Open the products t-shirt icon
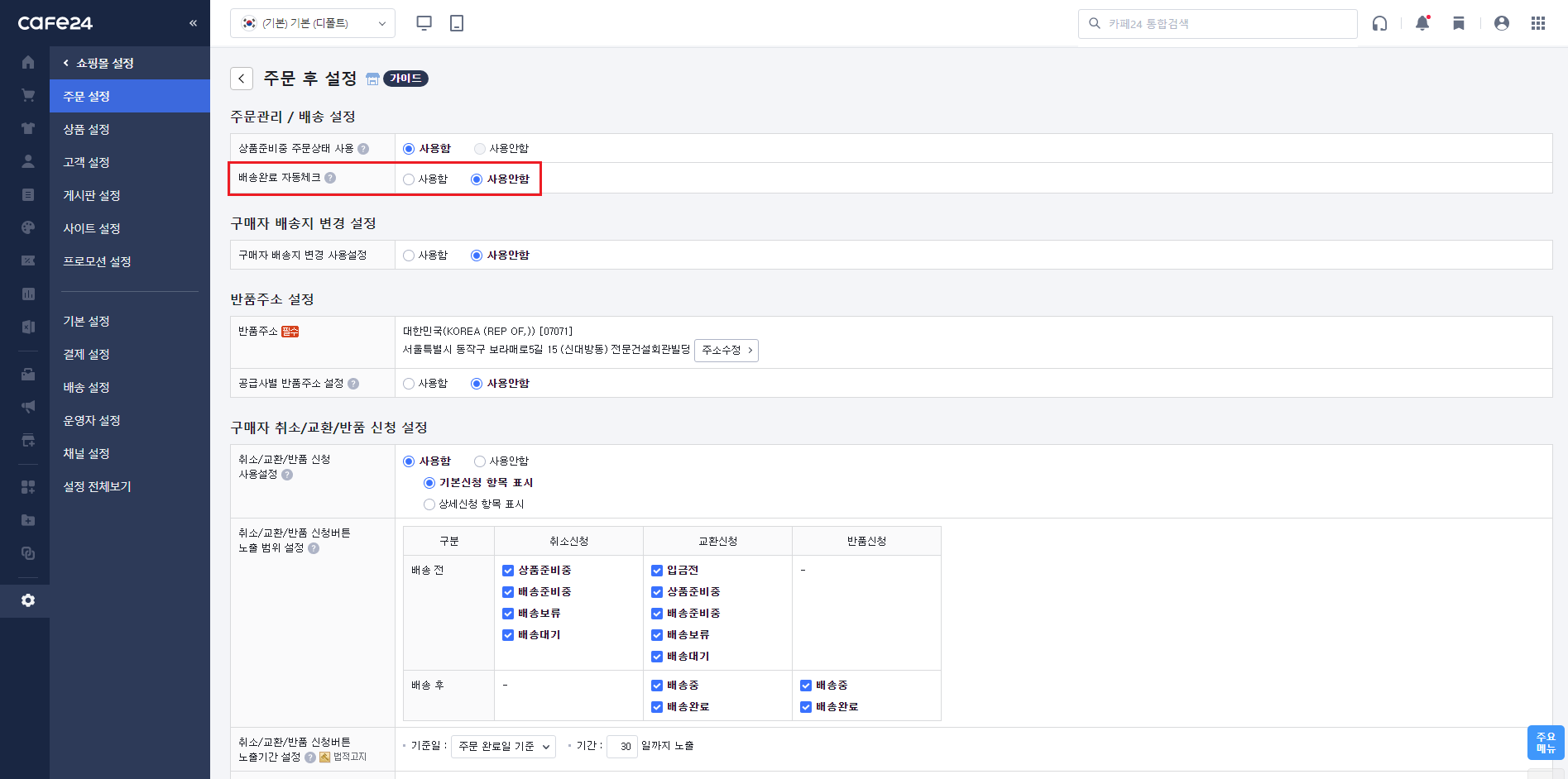The height and width of the screenshot is (779, 1568). 28,128
